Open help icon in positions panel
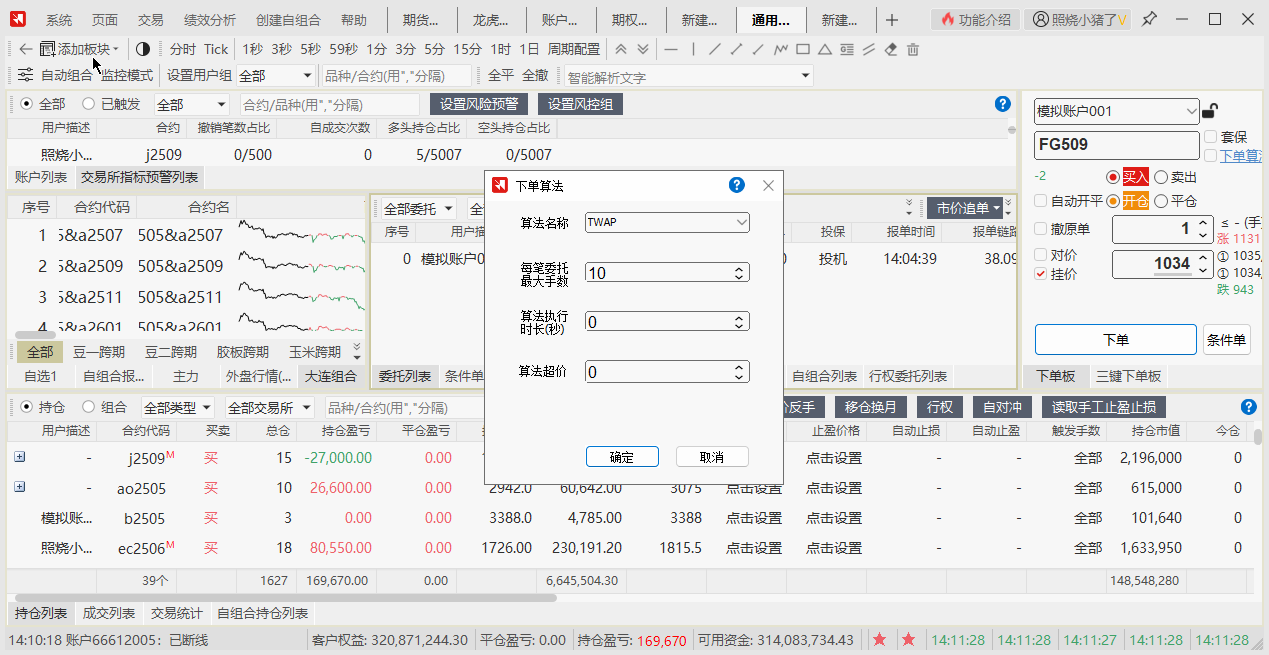1269x655 pixels. tap(1248, 407)
